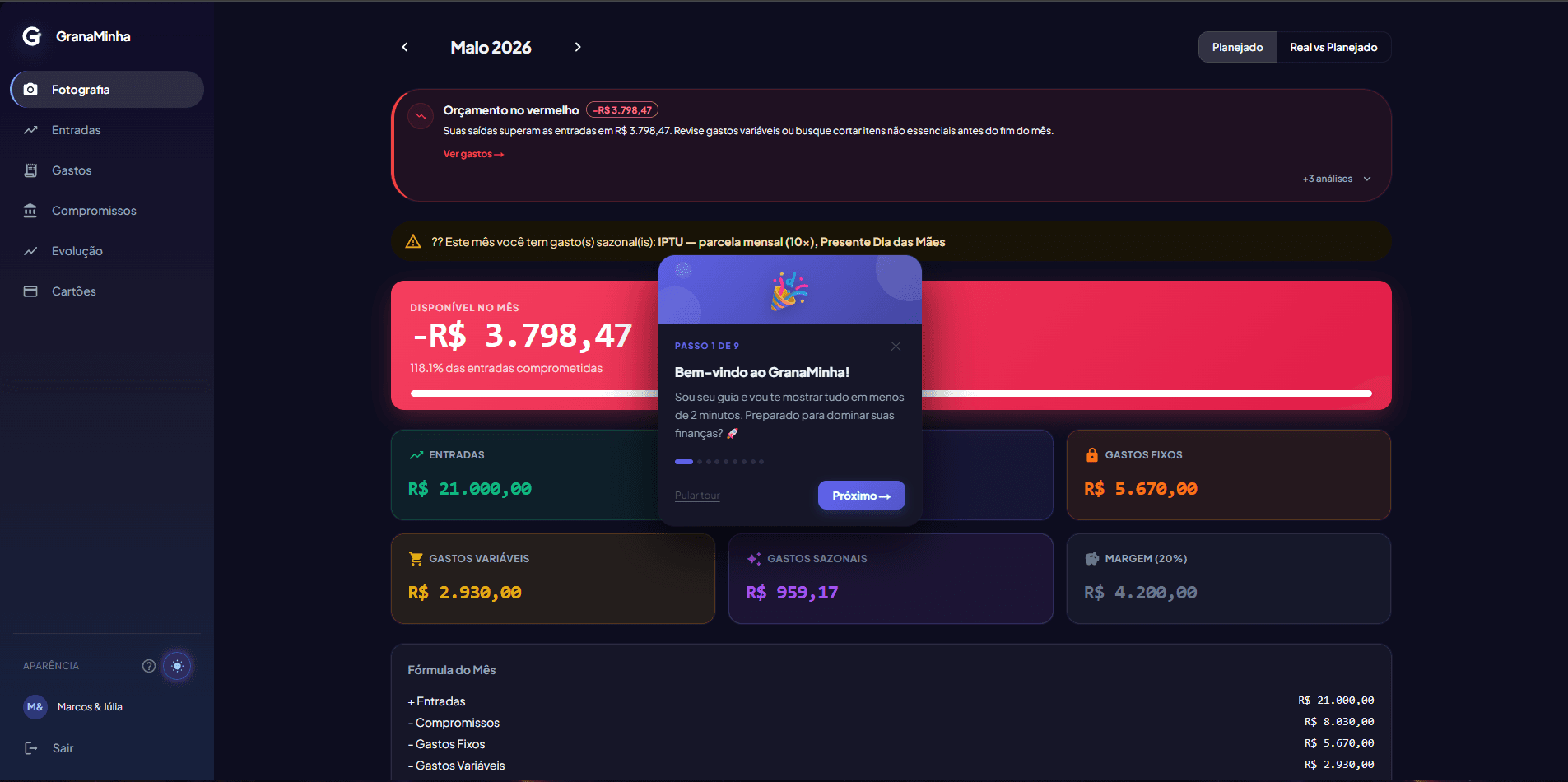1568x782 pixels.
Task: Click the Sair logout label
Action: (63, 748)
